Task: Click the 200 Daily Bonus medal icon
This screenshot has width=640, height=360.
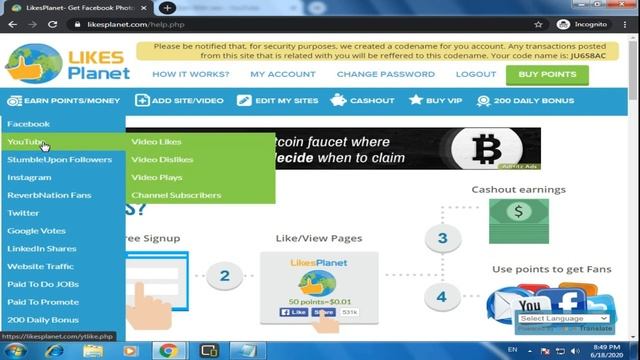Action: pyautogui.click(x=483, y=101)
